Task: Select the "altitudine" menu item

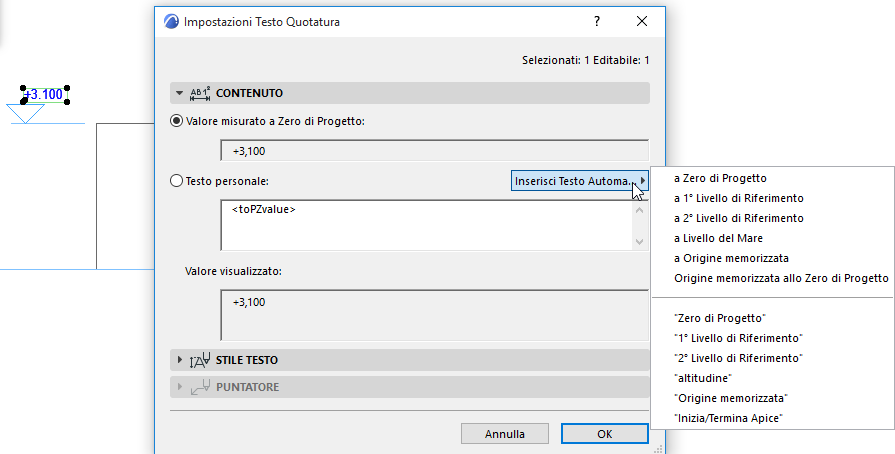Action: [x=703, y=377]
